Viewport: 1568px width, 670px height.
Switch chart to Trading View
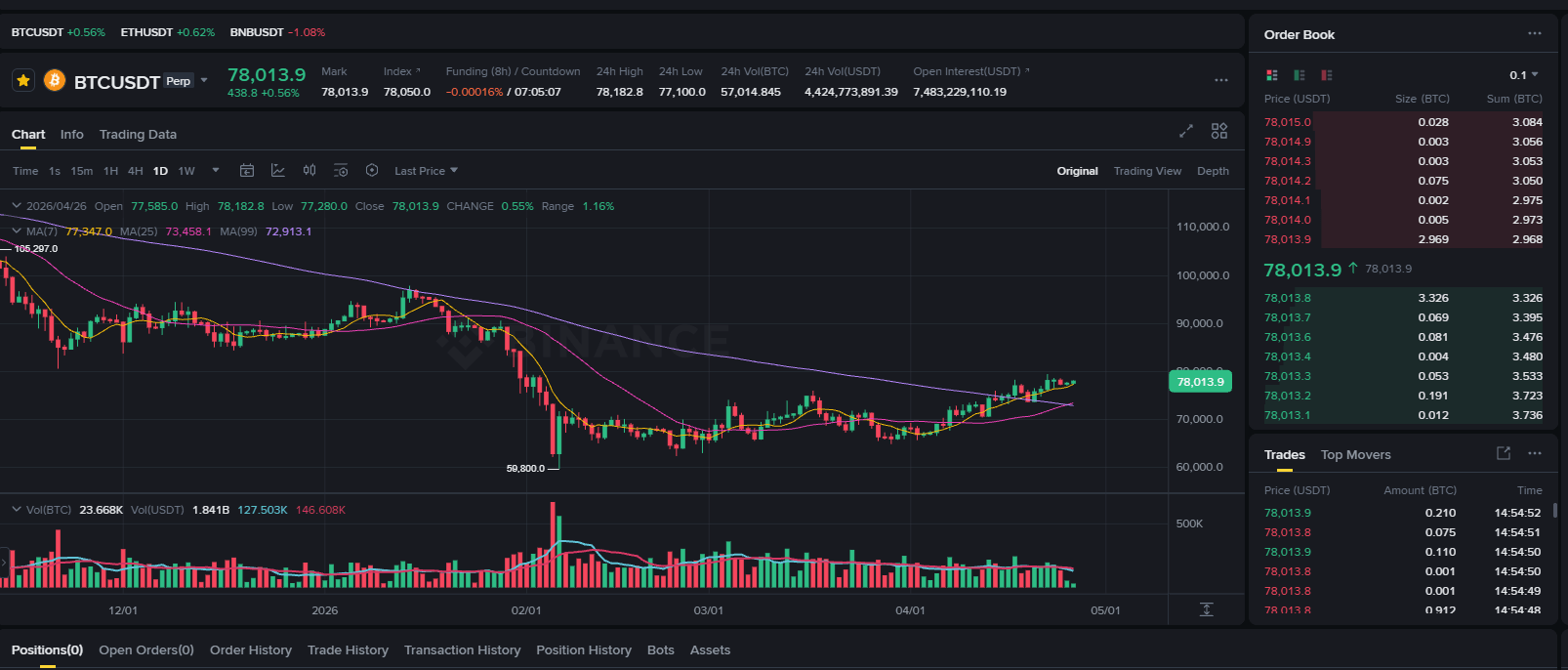tap(1147, 171)
